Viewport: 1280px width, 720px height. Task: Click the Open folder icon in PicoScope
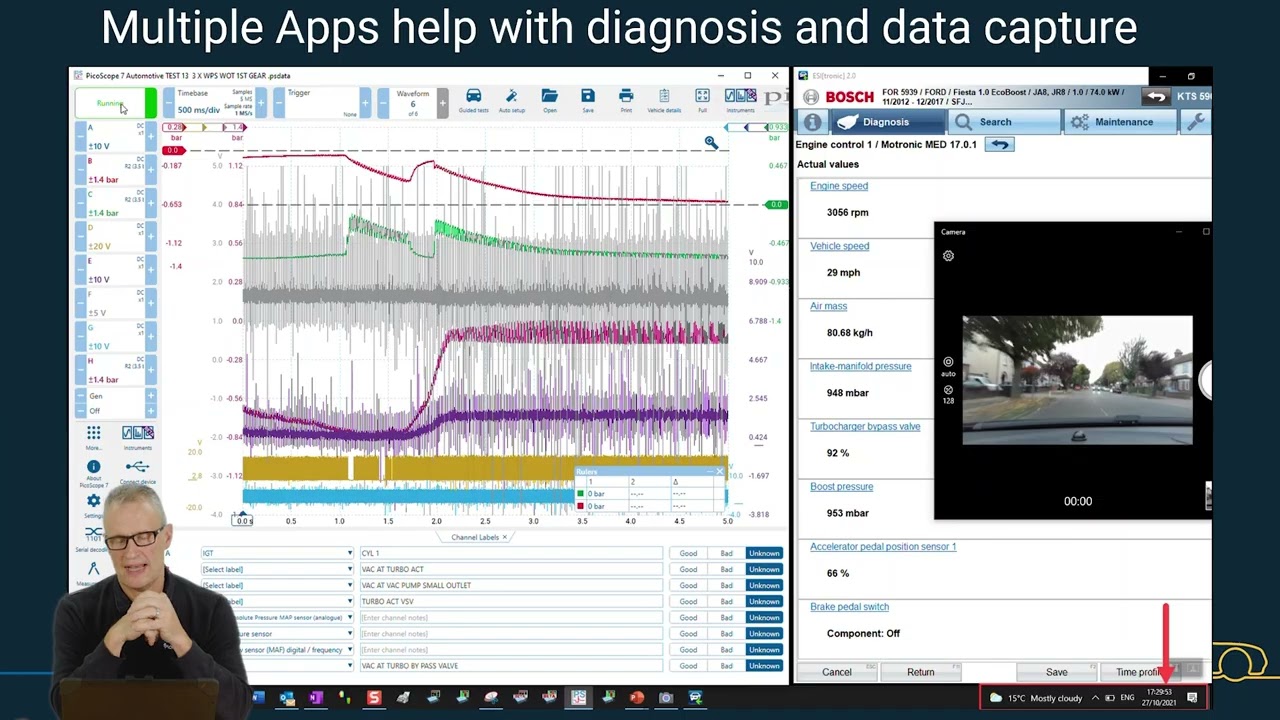pos(549,100)
